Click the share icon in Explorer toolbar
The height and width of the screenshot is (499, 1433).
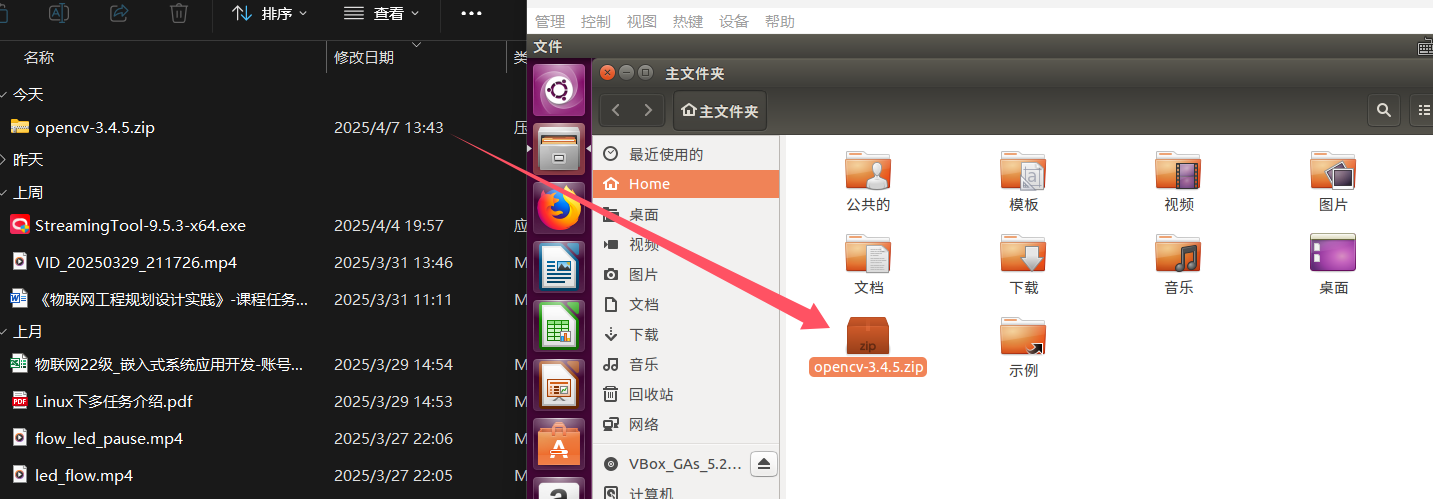[118, 13]
